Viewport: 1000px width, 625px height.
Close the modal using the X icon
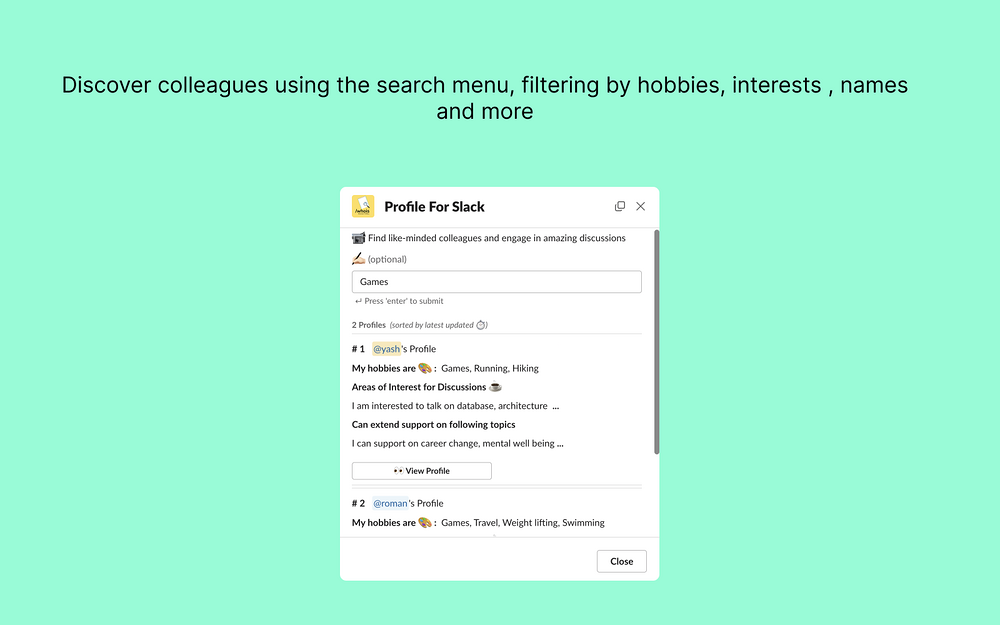coord(640,206)
